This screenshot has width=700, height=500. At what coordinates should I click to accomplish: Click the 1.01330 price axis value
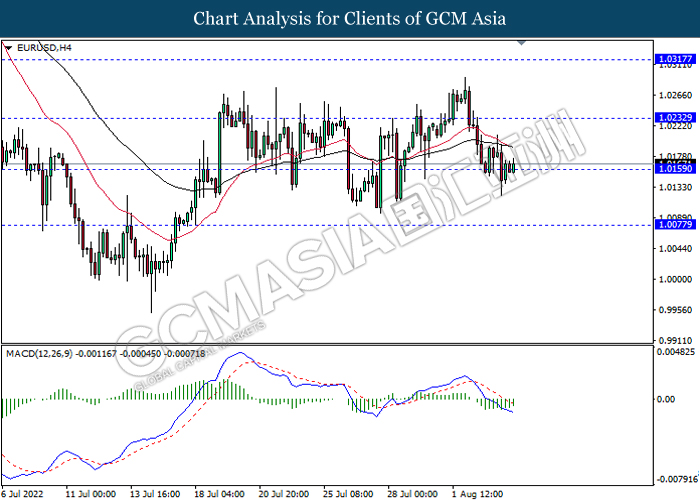pos(675,188)
